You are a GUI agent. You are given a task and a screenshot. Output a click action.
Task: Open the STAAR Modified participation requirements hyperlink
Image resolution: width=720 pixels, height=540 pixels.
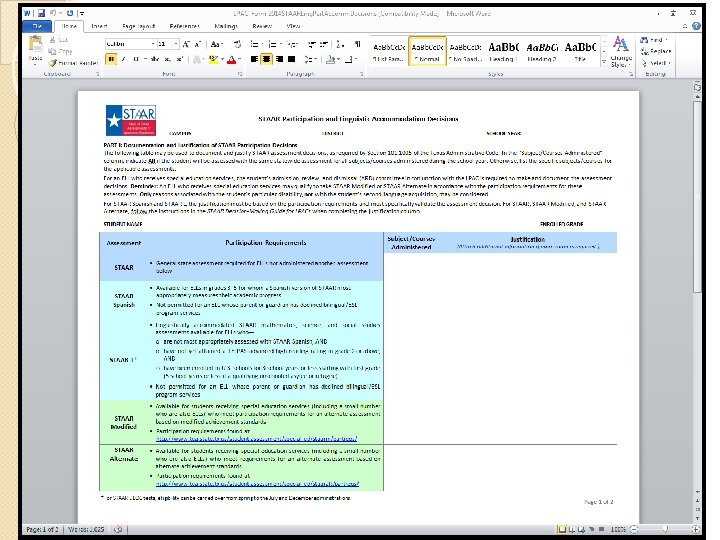coord(256,439)
